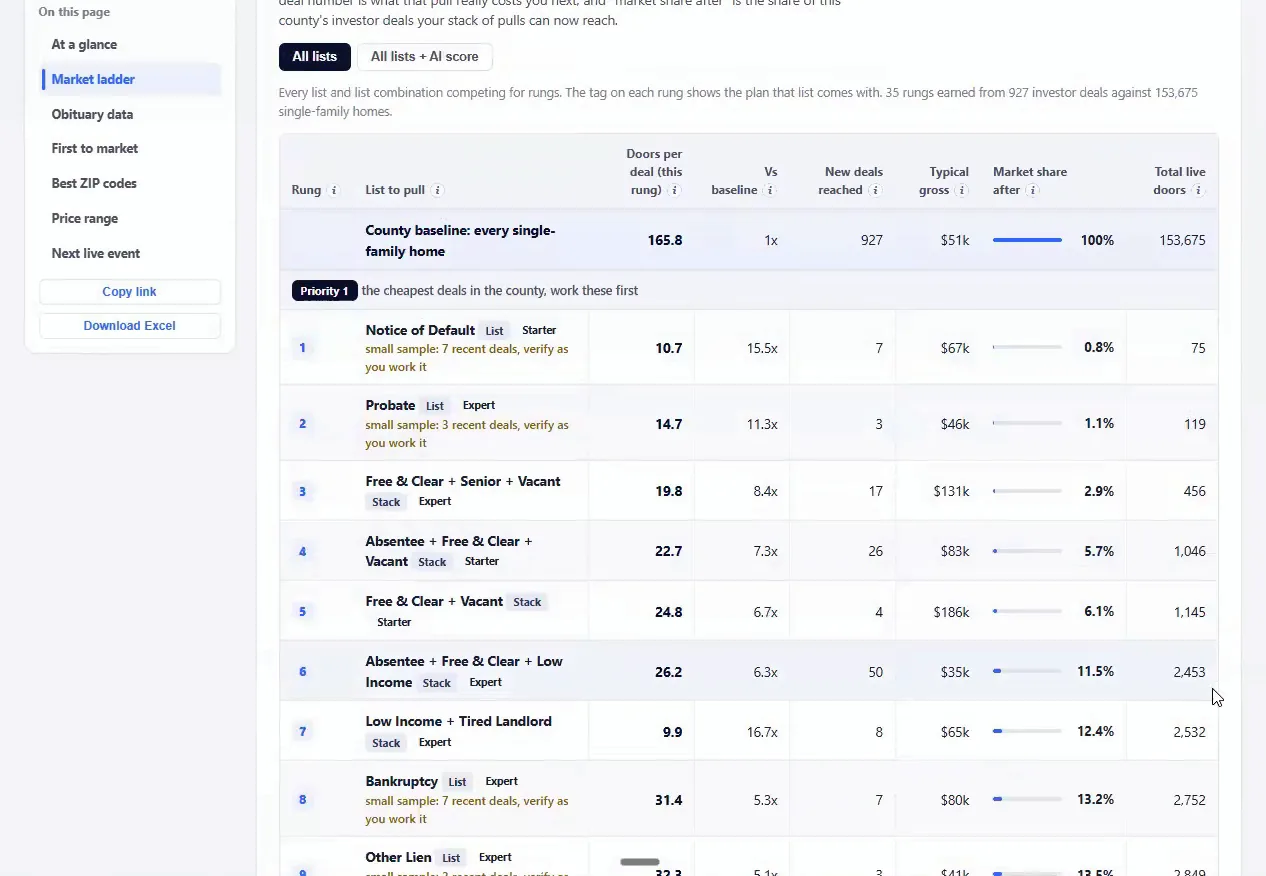Open info icon for Doors per deal column
This screenshot has width=1266, height=876.
tap(676, 190)
